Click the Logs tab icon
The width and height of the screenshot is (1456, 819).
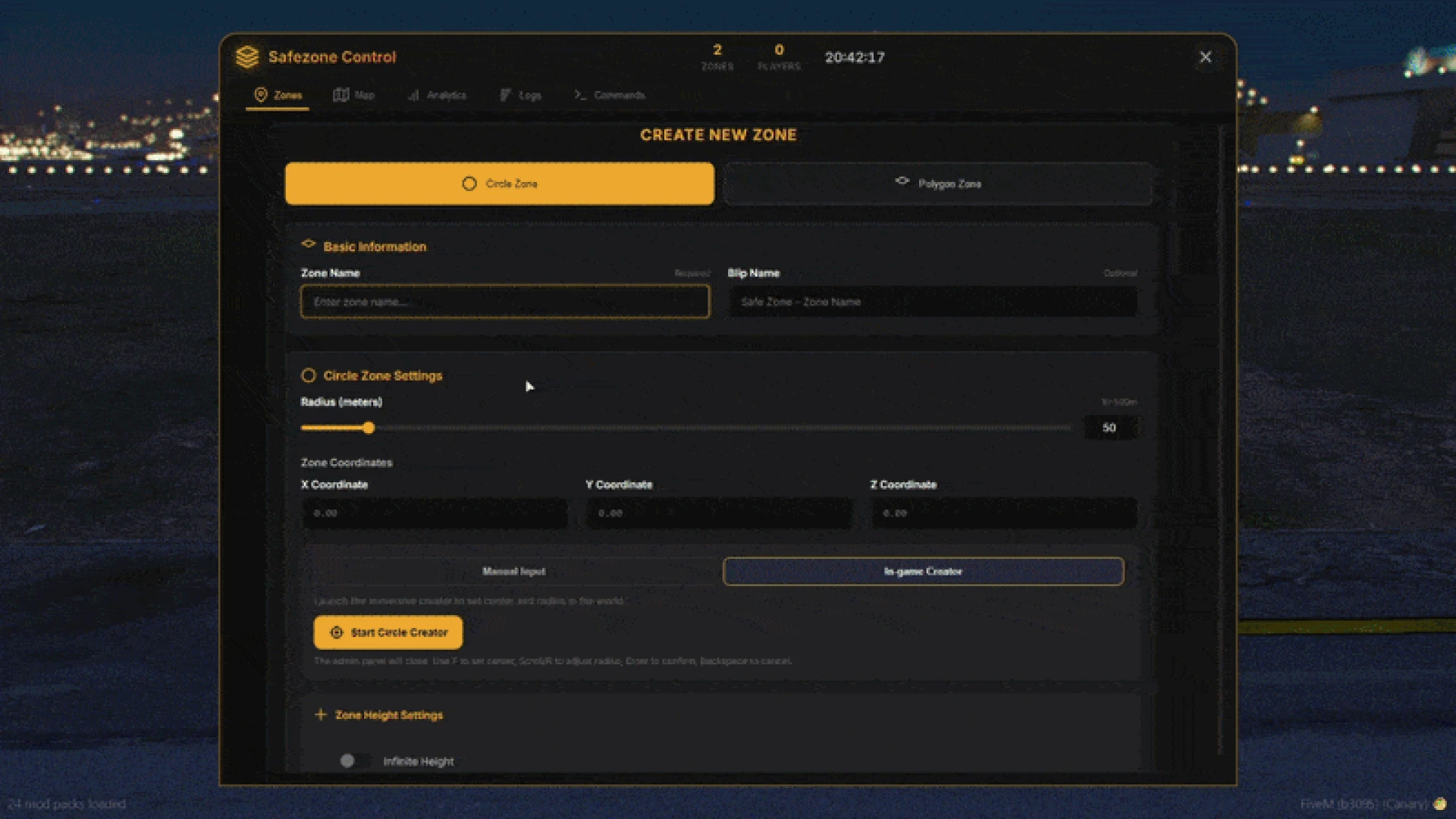coord(506,95)
